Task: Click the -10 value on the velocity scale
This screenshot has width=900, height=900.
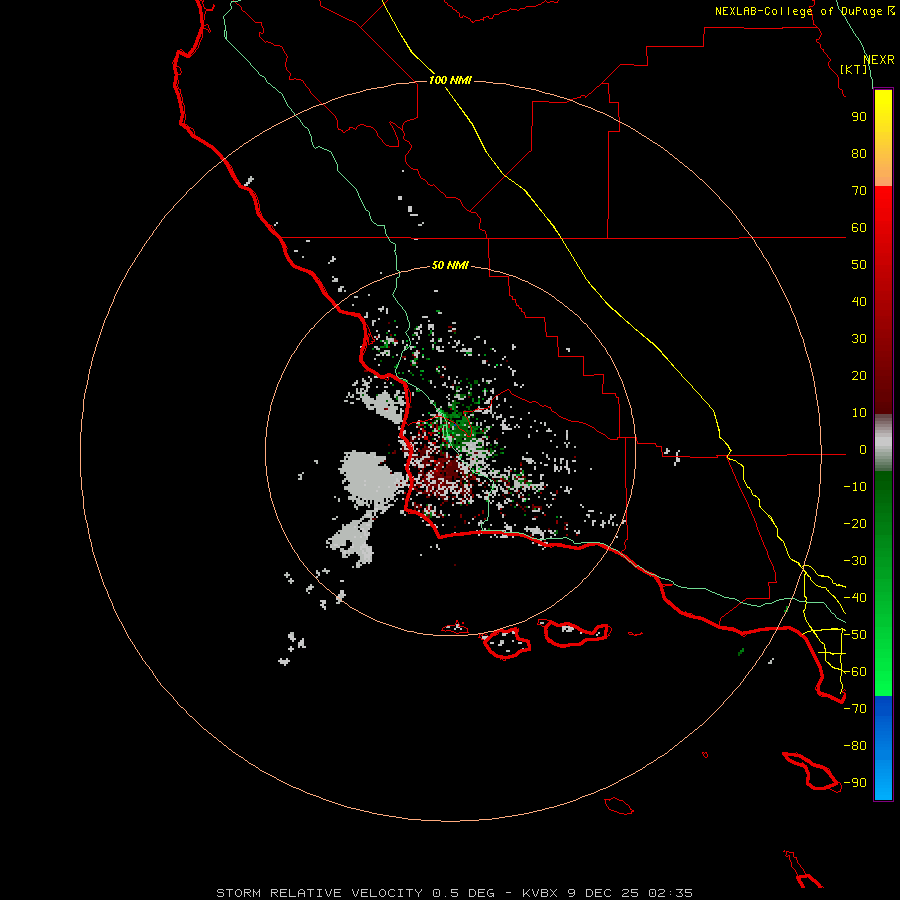Action: (x=855, y=487)
